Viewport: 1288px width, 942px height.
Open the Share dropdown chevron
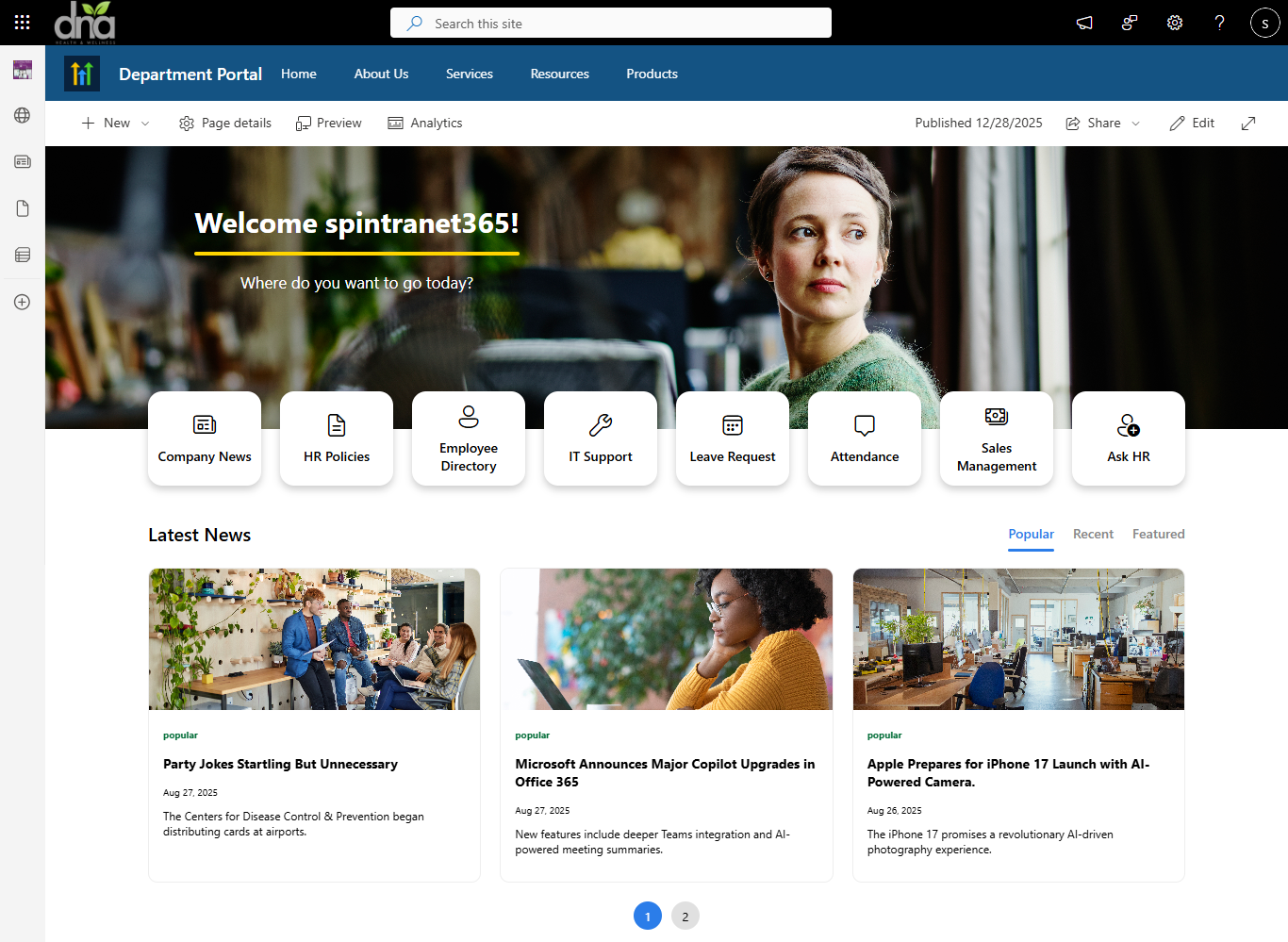[1135, 123]
